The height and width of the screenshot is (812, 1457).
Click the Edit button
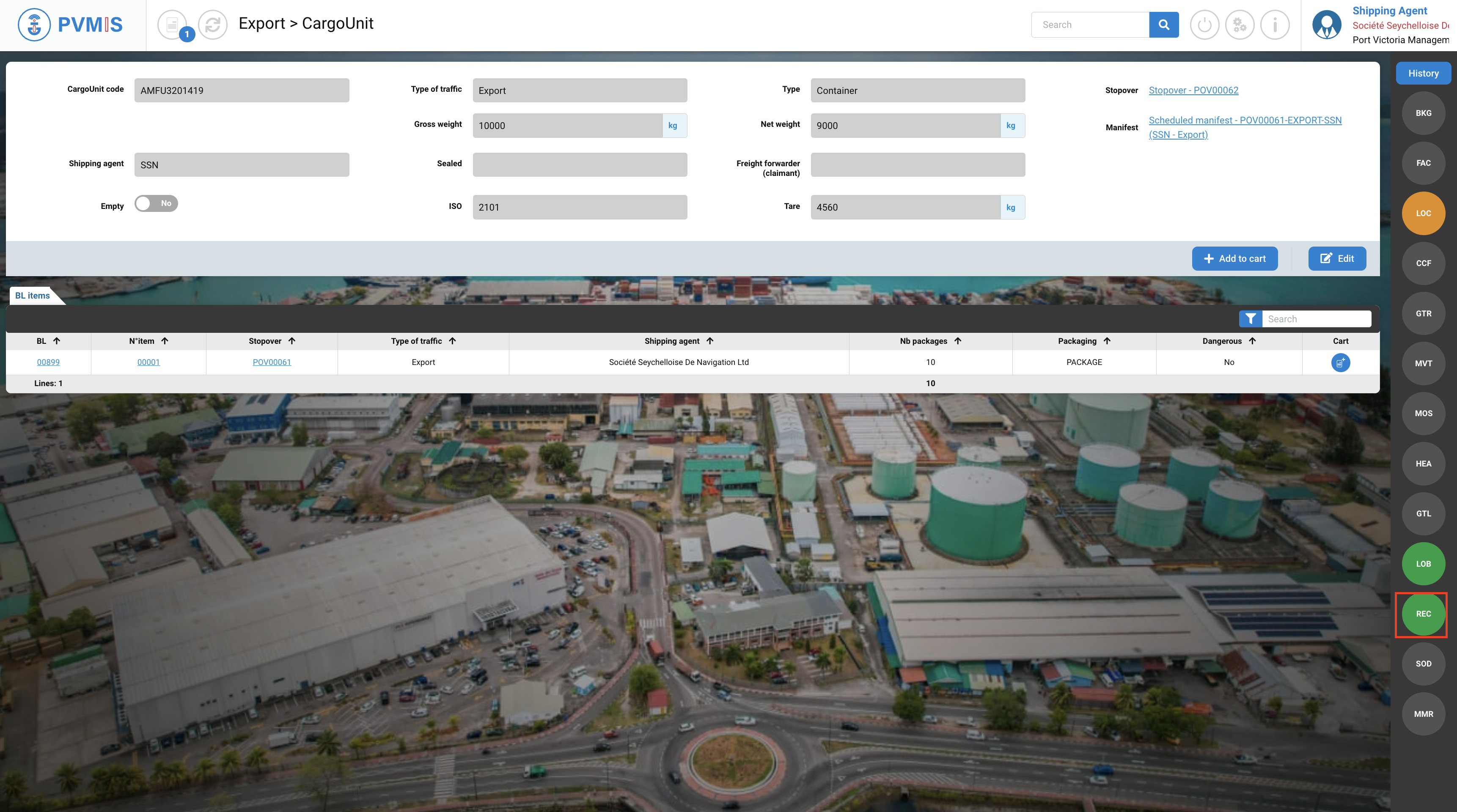(x=1337, y=258)
